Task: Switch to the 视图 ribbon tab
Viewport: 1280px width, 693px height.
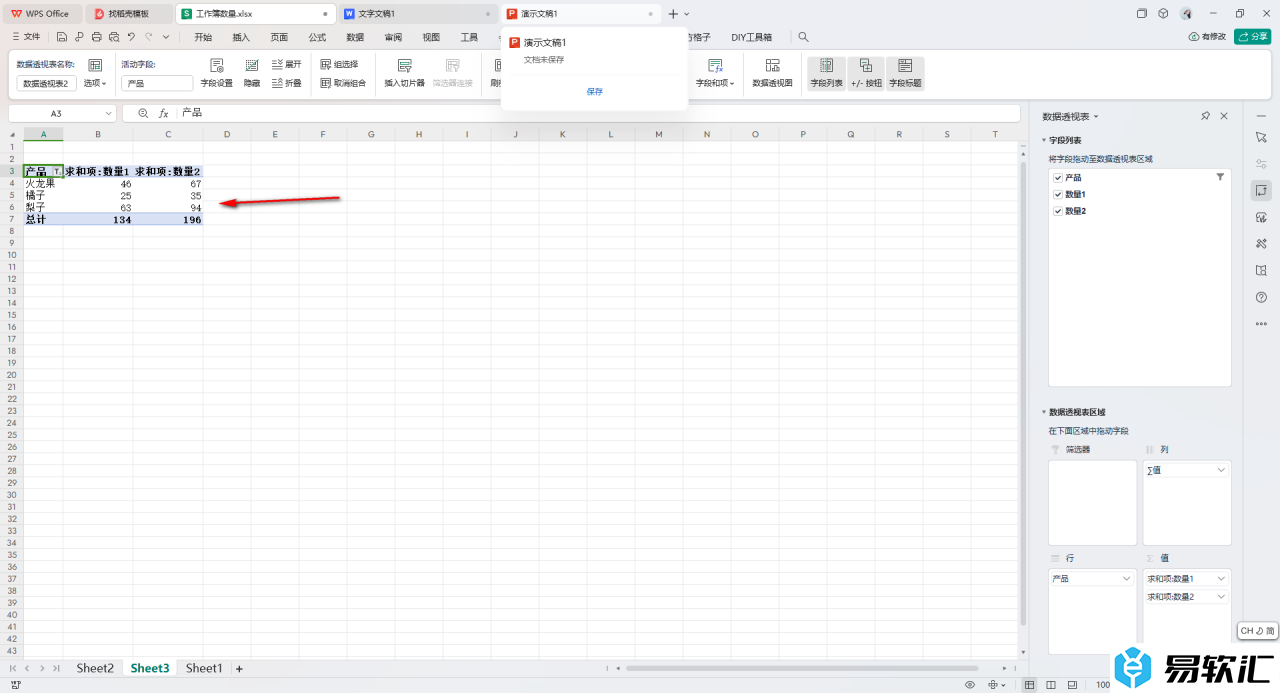Action: point(431,37)
